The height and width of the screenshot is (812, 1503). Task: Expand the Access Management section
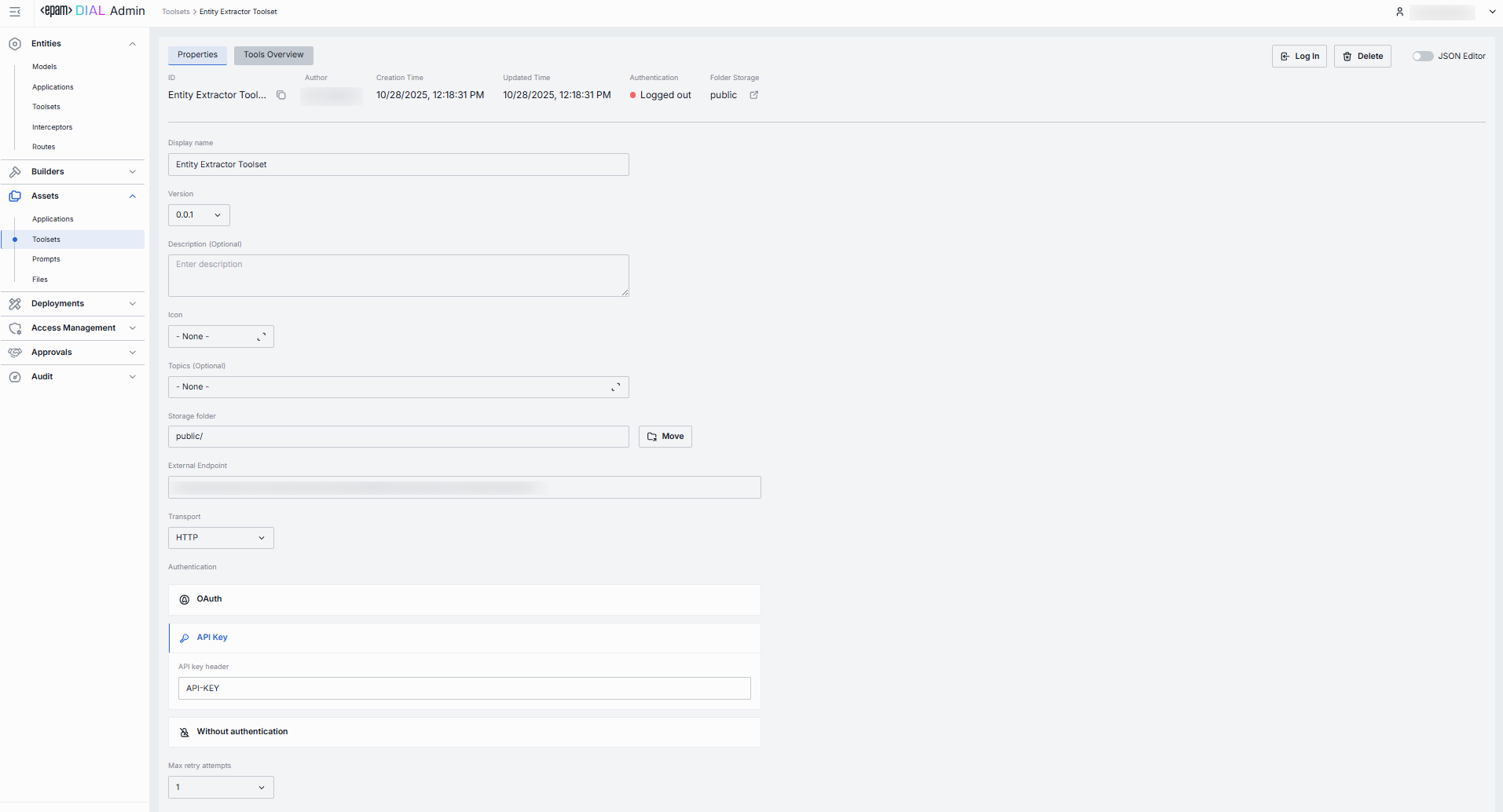[73, 328]
